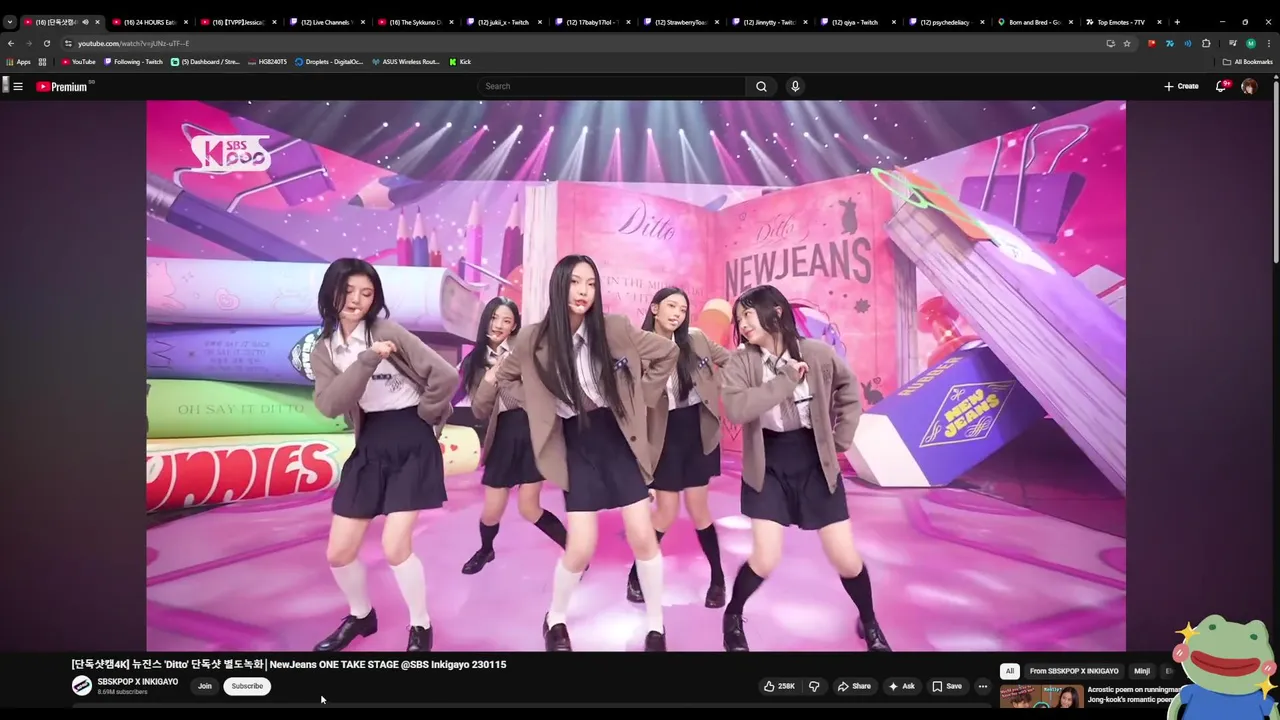The width and height of the screenshot is (1280, 720).
Task: Go to YouTube Premium home logo
Action: click(x=63, y=87)
